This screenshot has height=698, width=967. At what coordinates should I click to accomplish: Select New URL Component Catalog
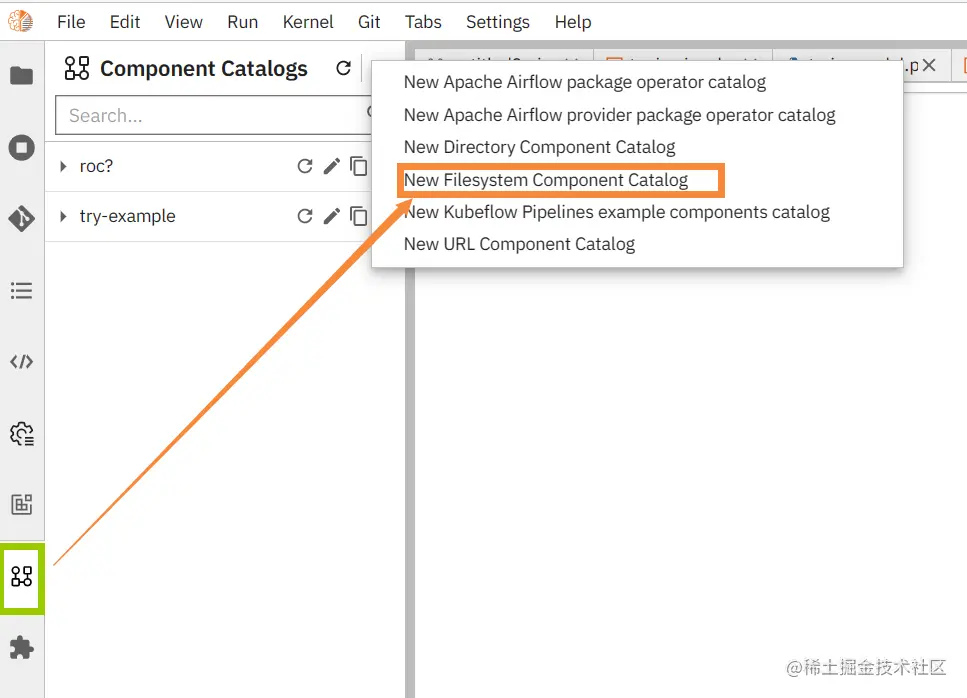519,244
